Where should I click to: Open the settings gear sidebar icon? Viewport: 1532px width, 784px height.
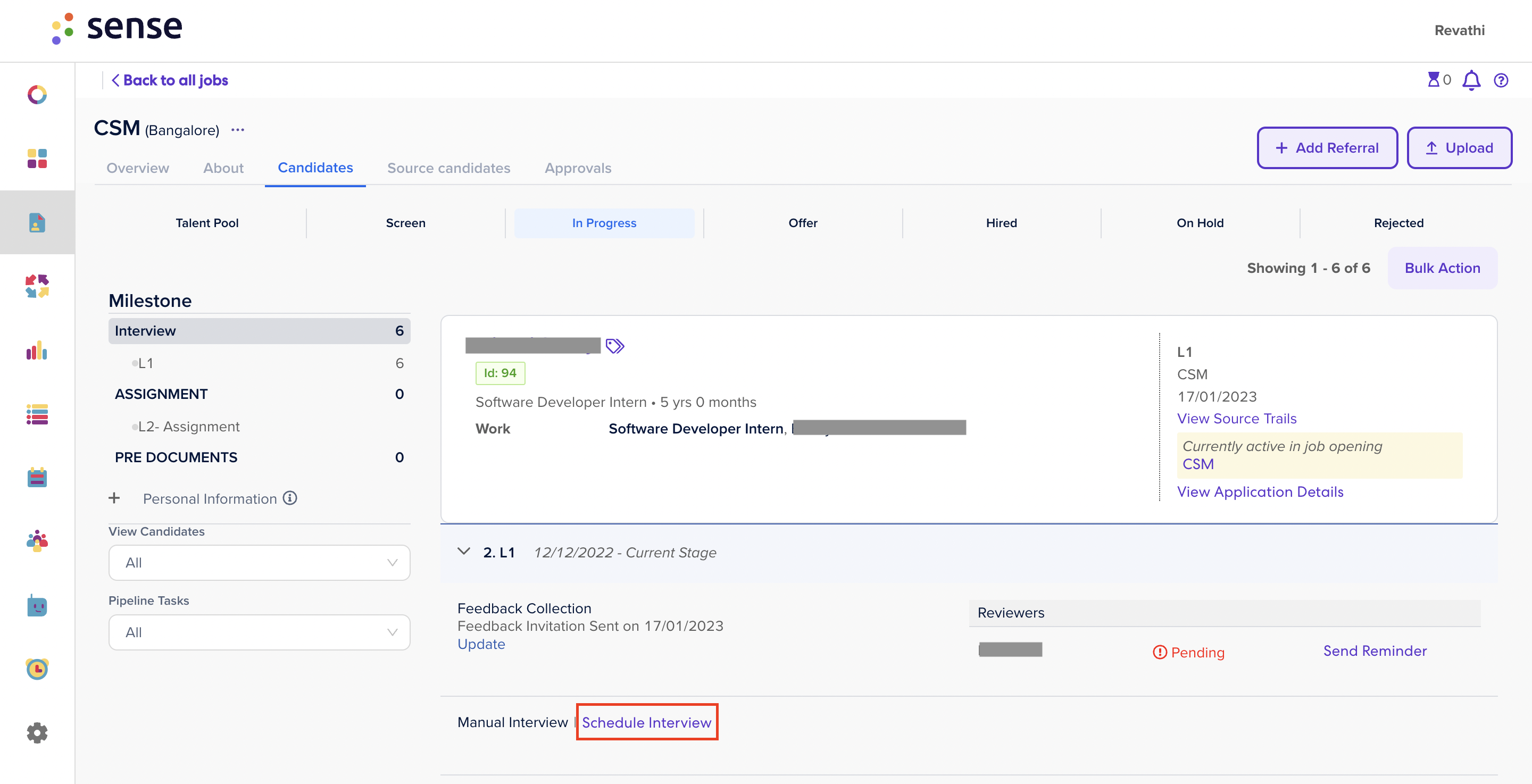pyautogui.click(x=37, y=733)
